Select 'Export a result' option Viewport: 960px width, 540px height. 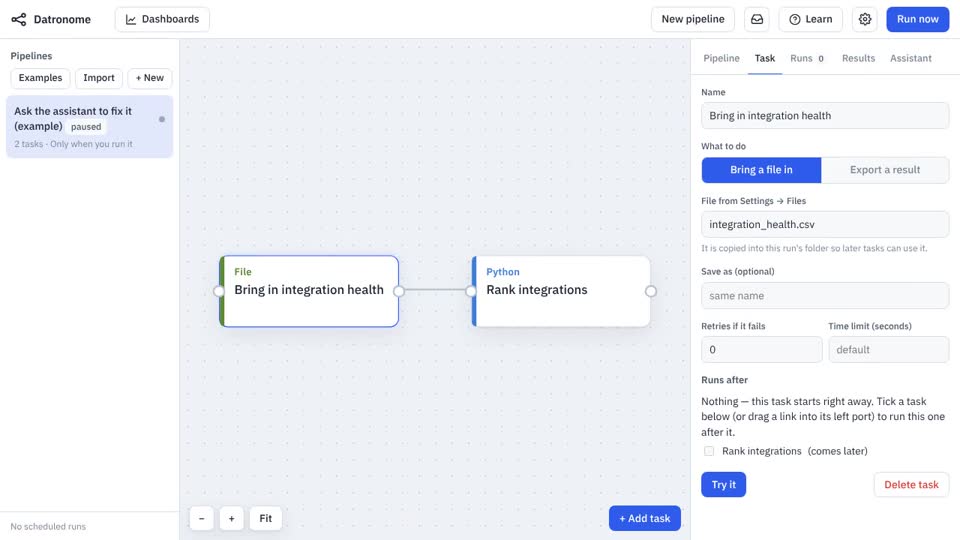(885, 170)
